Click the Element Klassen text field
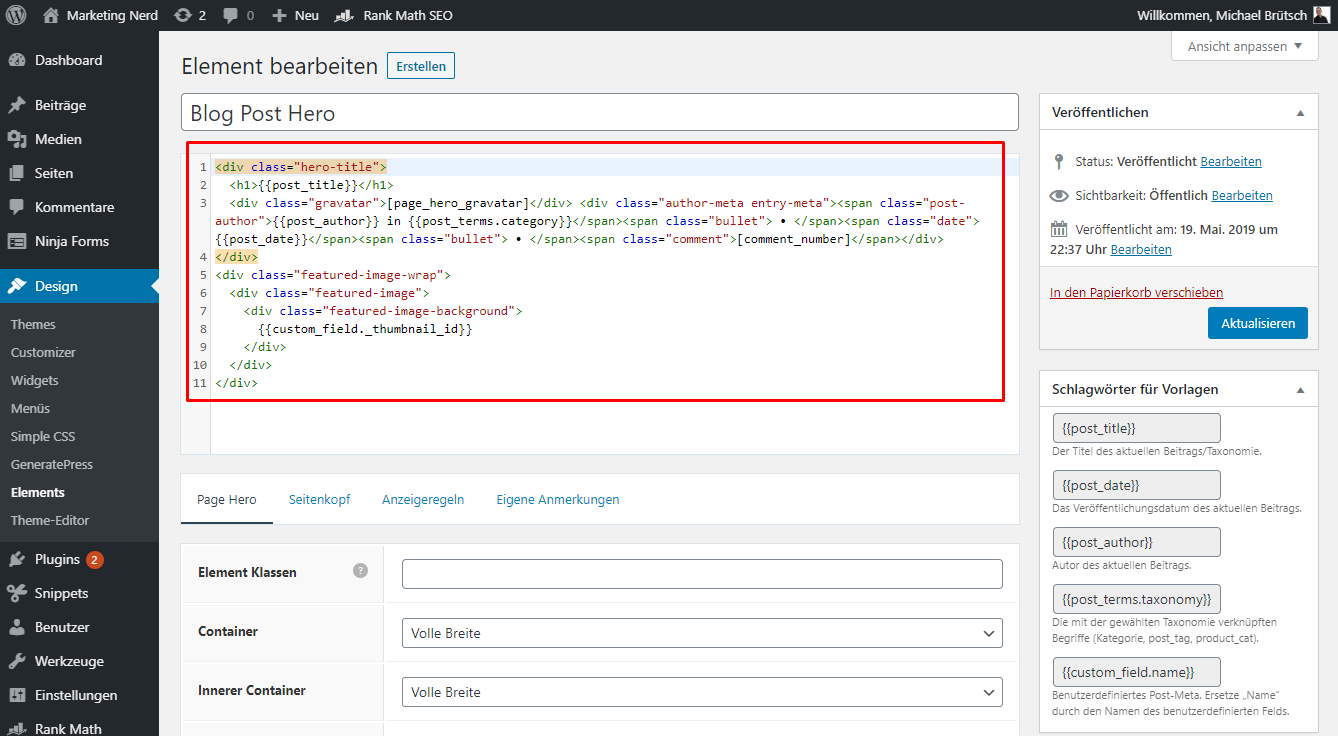Viewport: 1338px width, 736px height. point(702,574)
